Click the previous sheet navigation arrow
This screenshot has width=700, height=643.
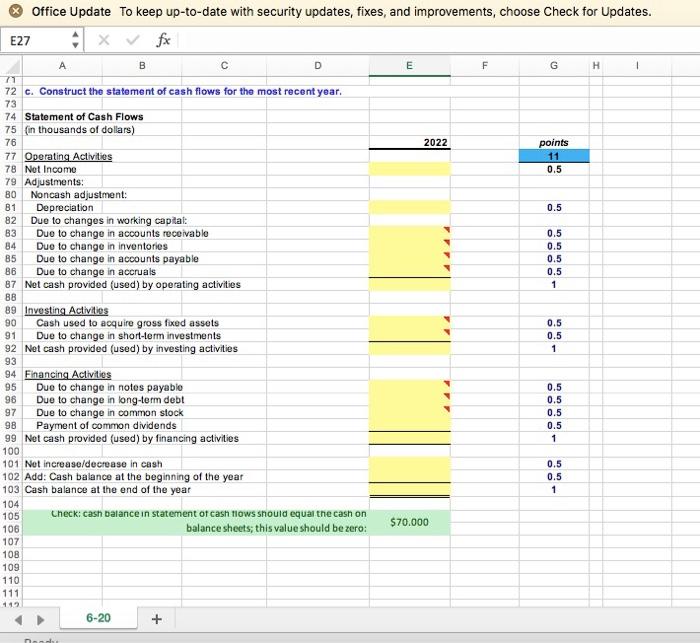pyautogui.click(x=18, y=620)
